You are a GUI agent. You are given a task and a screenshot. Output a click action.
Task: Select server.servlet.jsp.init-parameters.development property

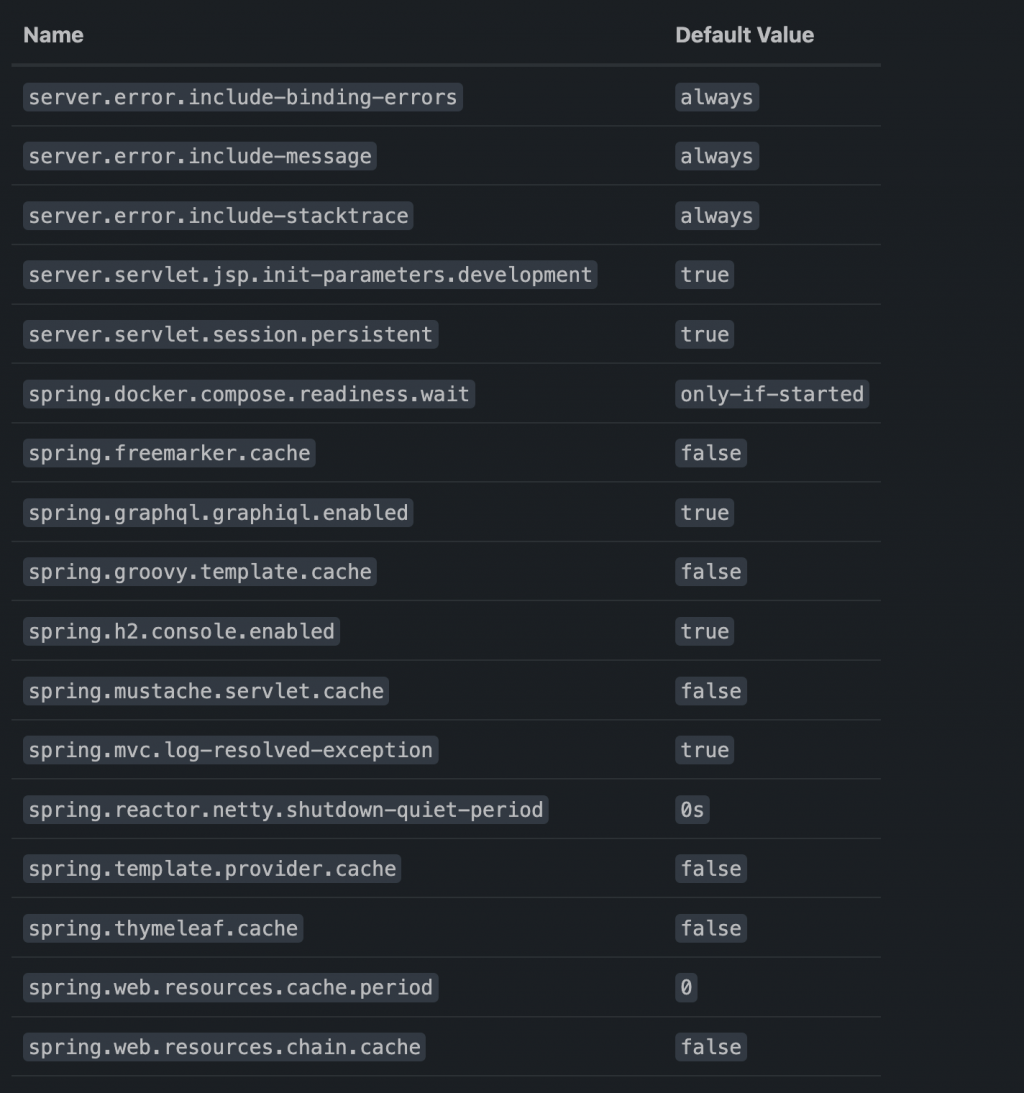coord(310,275)
